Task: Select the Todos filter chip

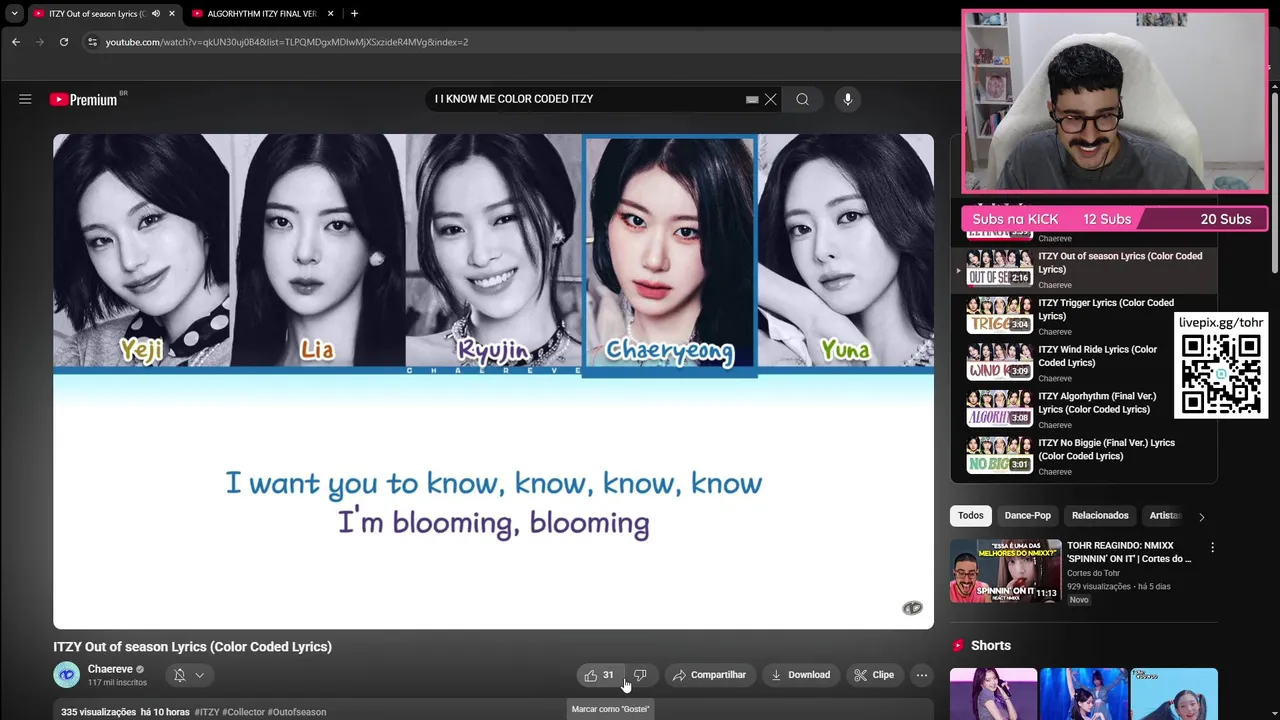Action: point(970,516)
